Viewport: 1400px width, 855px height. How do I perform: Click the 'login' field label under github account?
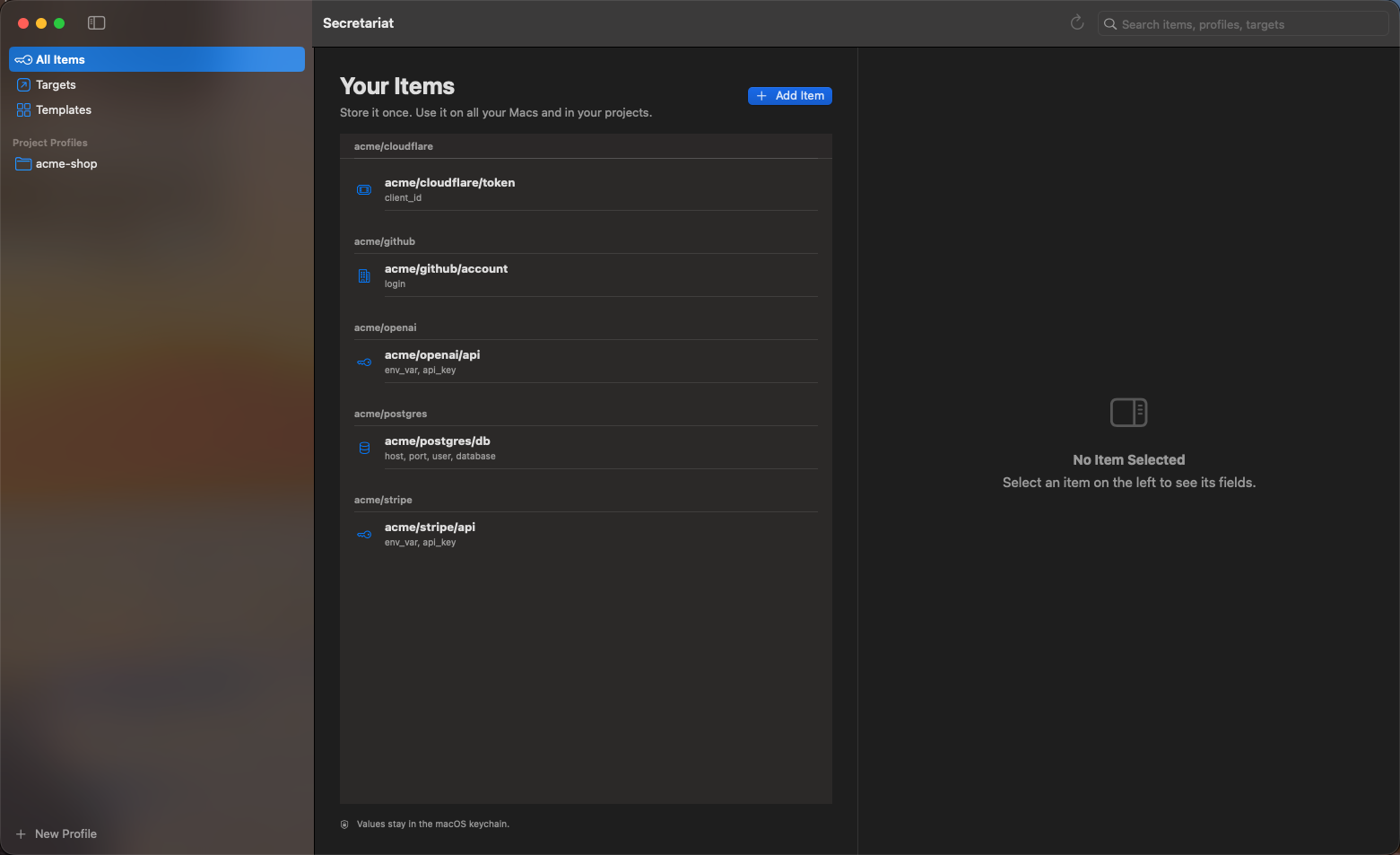tap(396, 284)
